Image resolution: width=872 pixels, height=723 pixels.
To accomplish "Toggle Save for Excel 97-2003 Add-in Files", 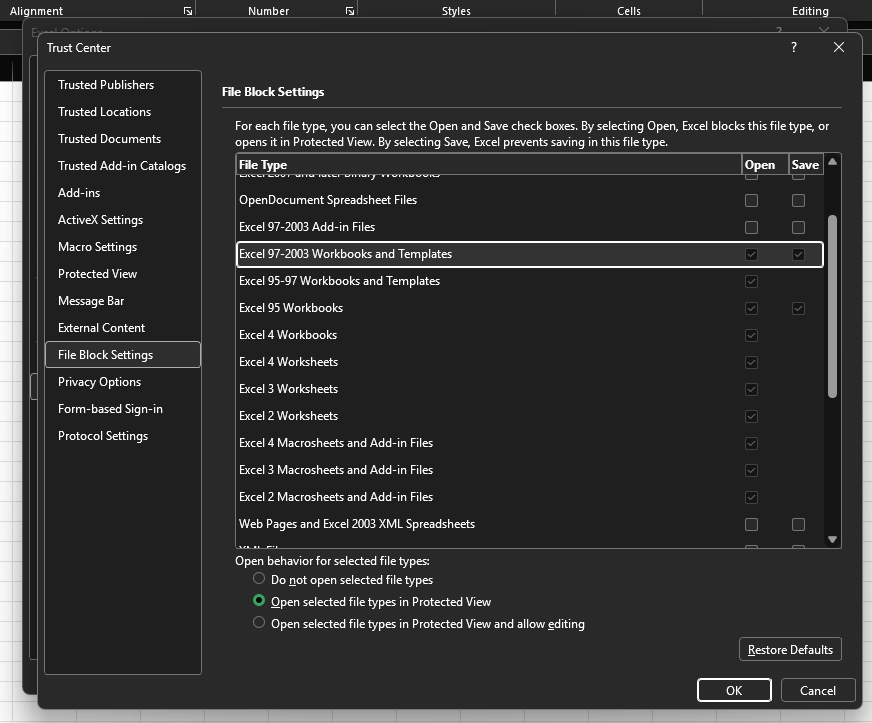I will 798,227.
